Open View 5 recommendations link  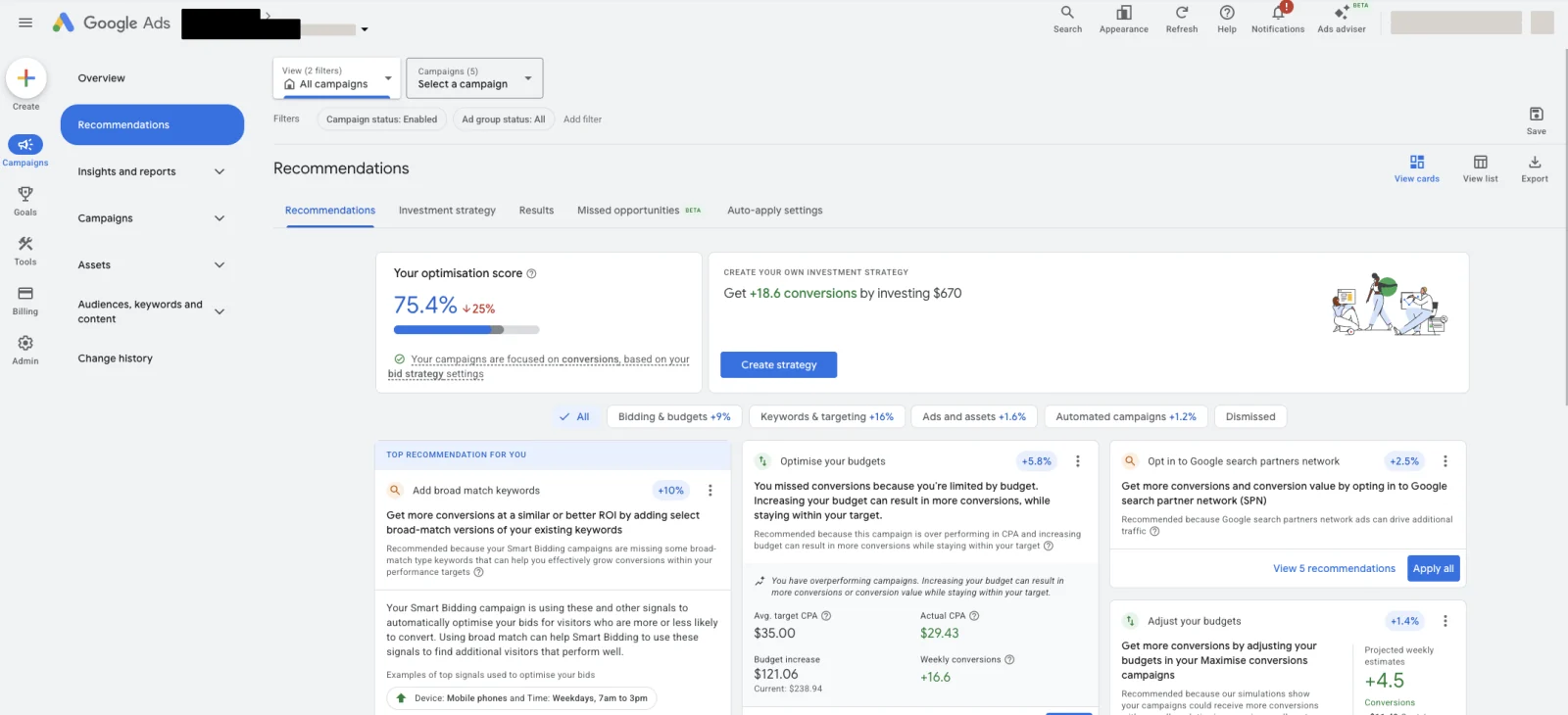click(x=1334, y=569)
